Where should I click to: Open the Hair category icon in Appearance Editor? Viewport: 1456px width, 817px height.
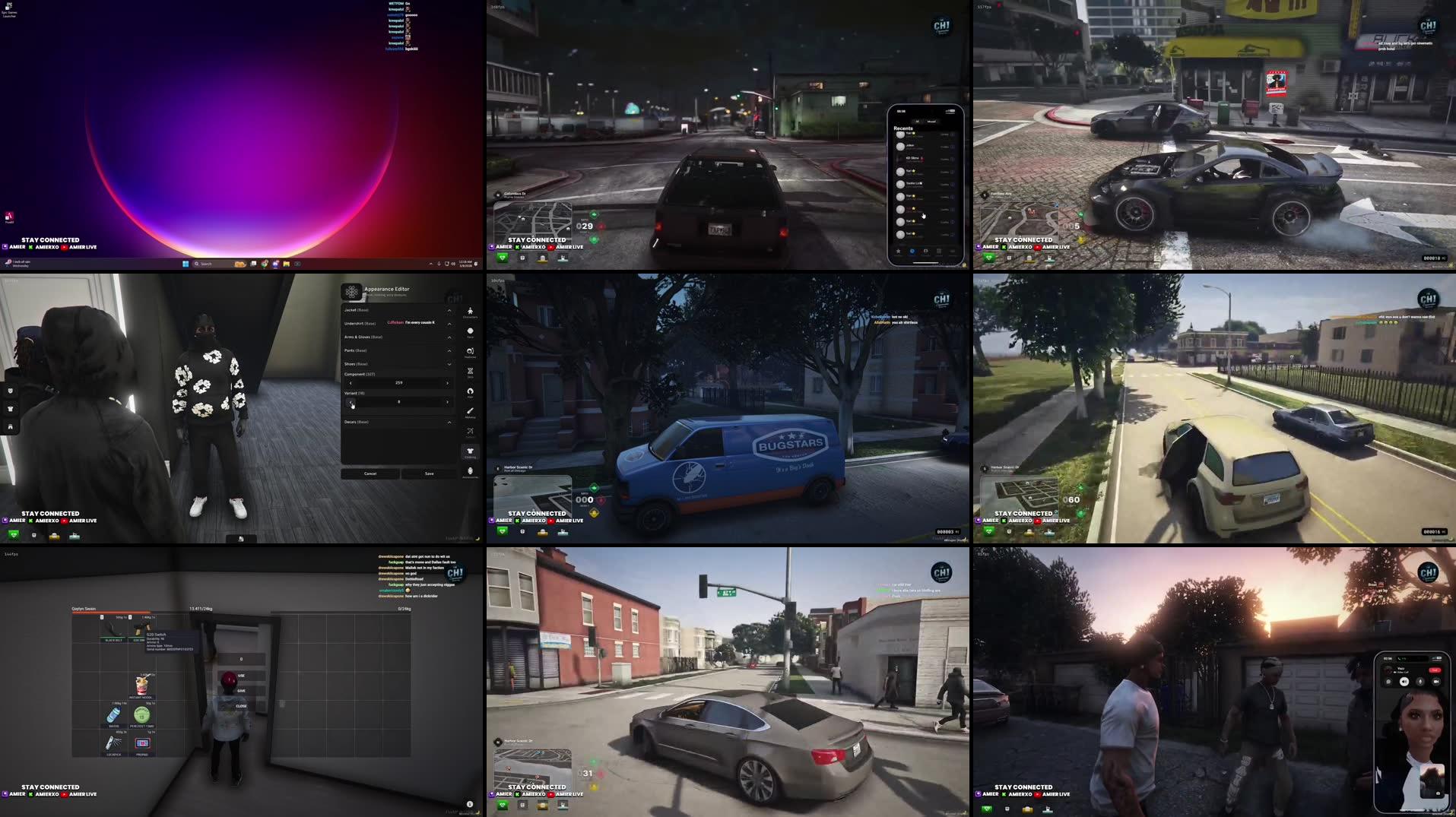coord(470,392)
